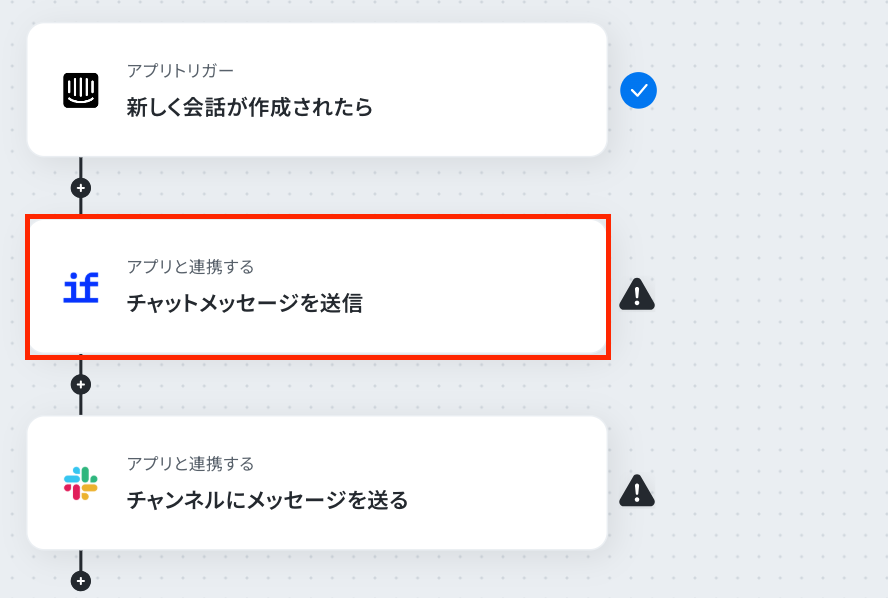This screenshot has width=888, height=598.
Task: Click the アプリトリガー label
Action: [180, 71]
